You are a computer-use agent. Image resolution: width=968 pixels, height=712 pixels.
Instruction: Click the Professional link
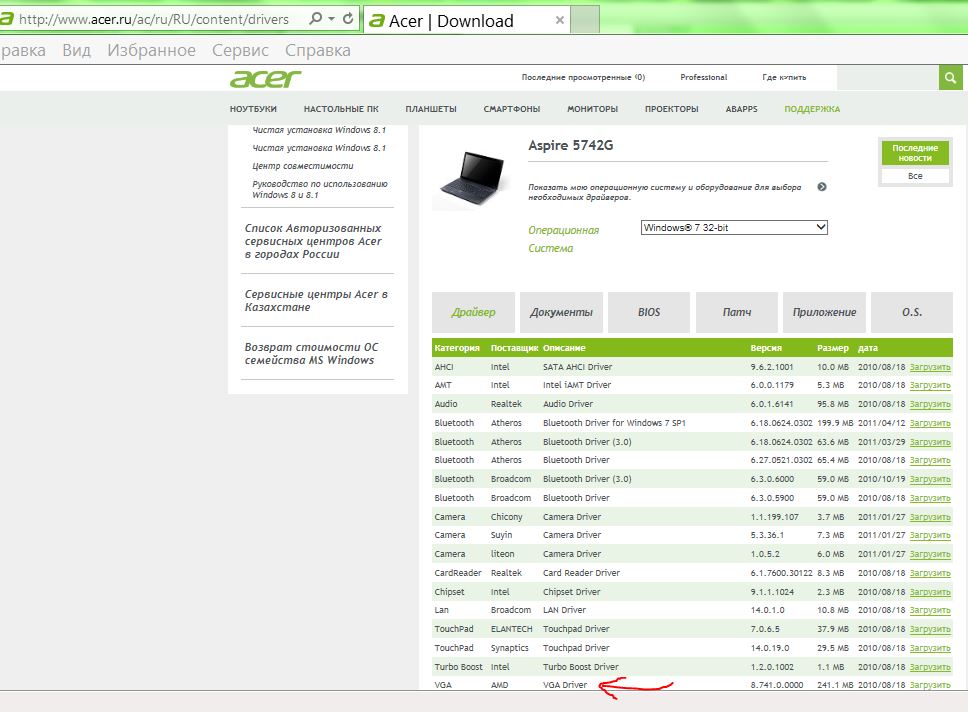coord(704,77)
